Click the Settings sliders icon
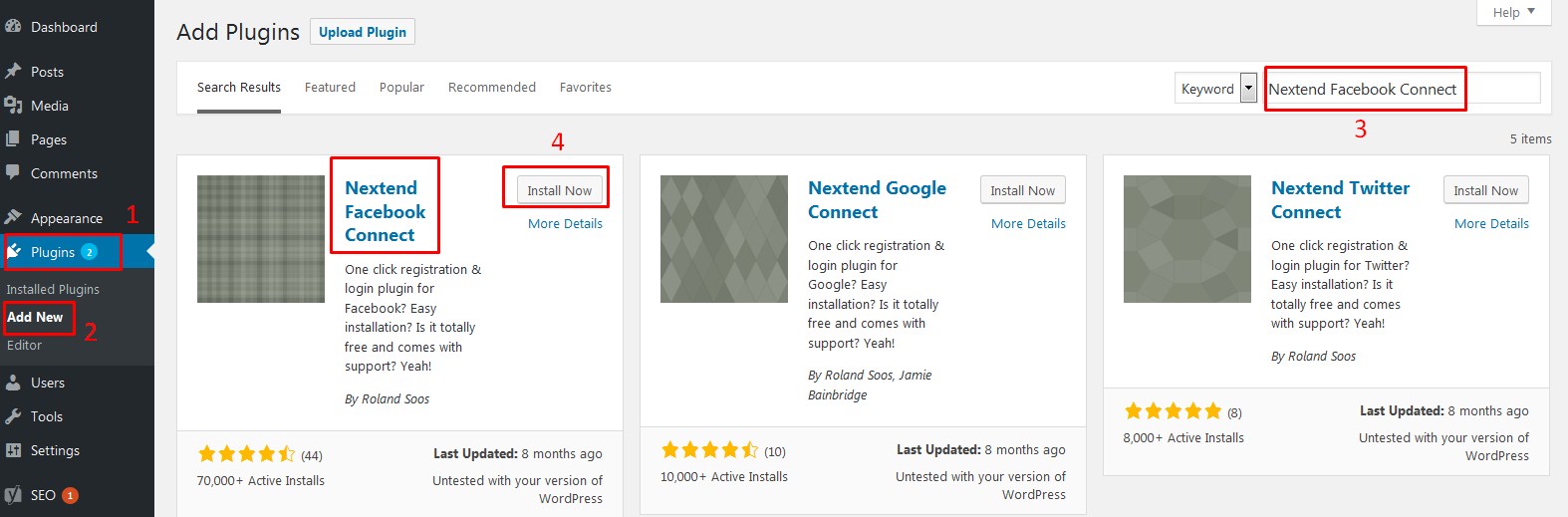This screenshot has width=1568, height=517. point(13,450)
